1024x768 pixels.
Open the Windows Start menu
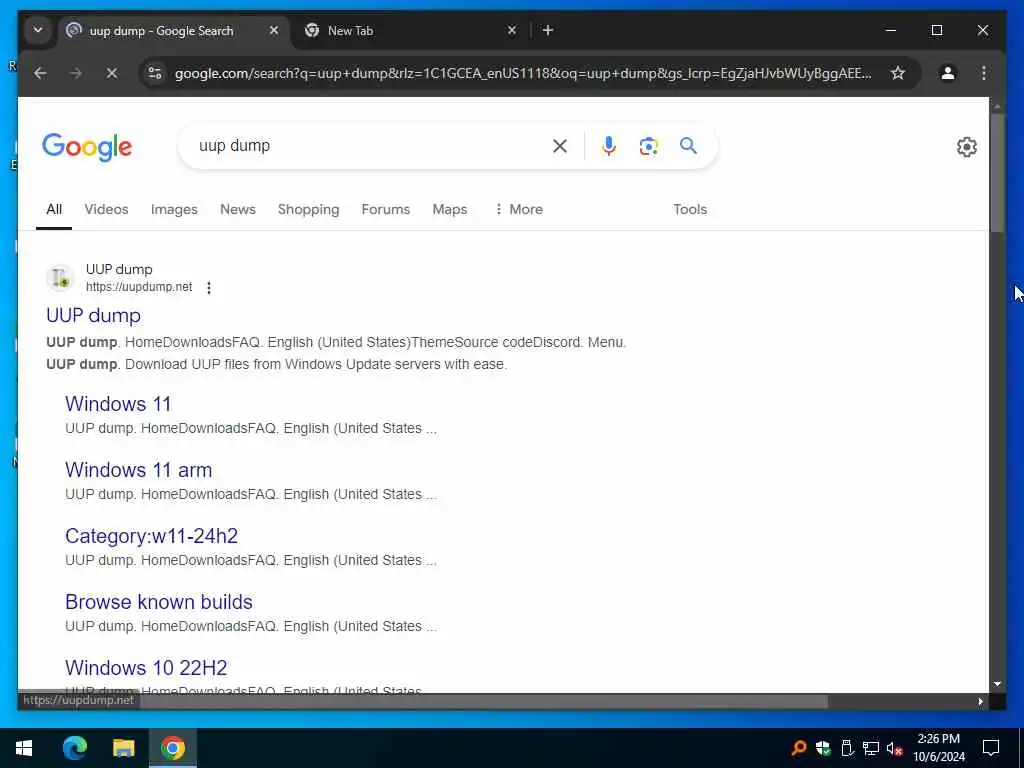pos(24,748)
